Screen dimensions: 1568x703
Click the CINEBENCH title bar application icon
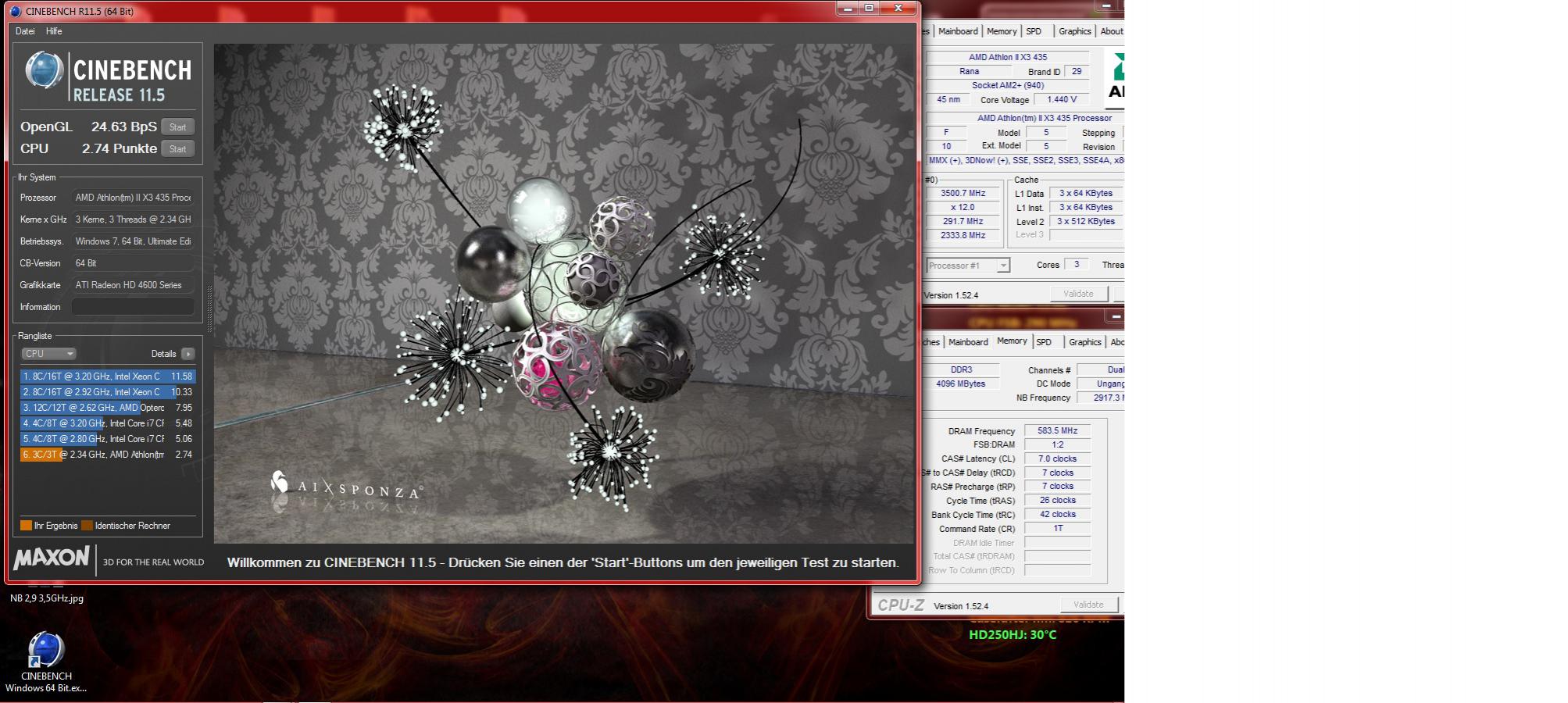coord(16,11)
